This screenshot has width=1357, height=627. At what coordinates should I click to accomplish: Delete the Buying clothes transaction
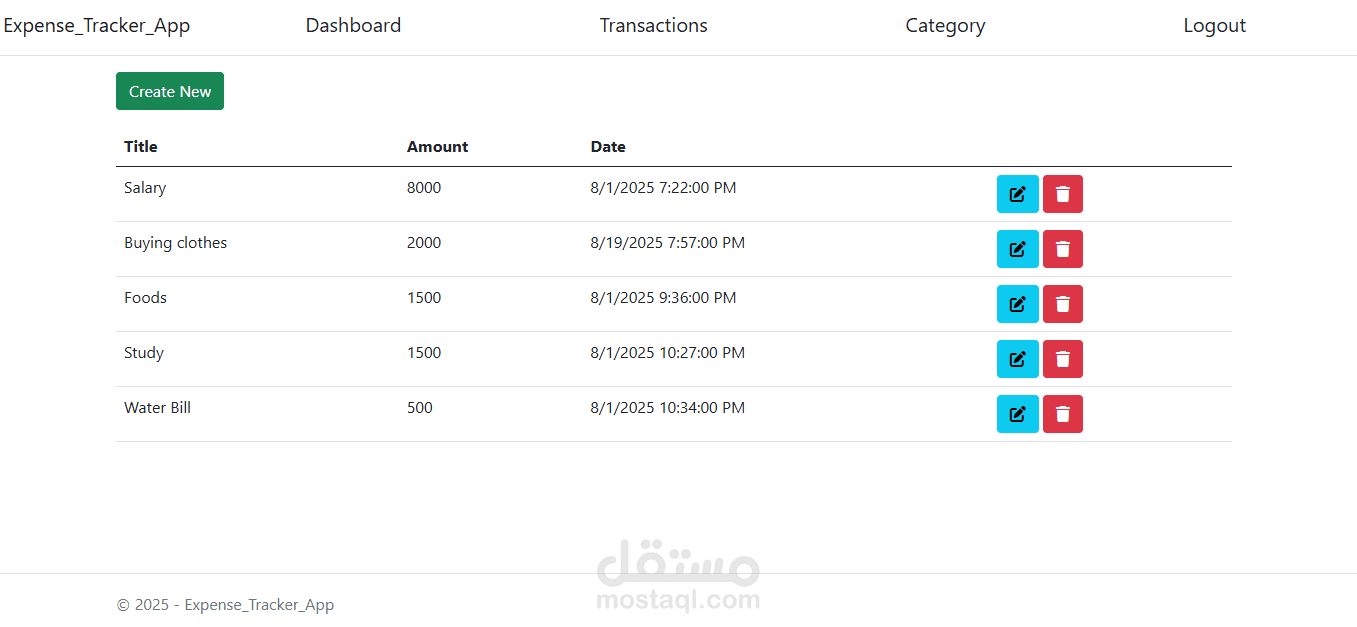click(1062, 249)
